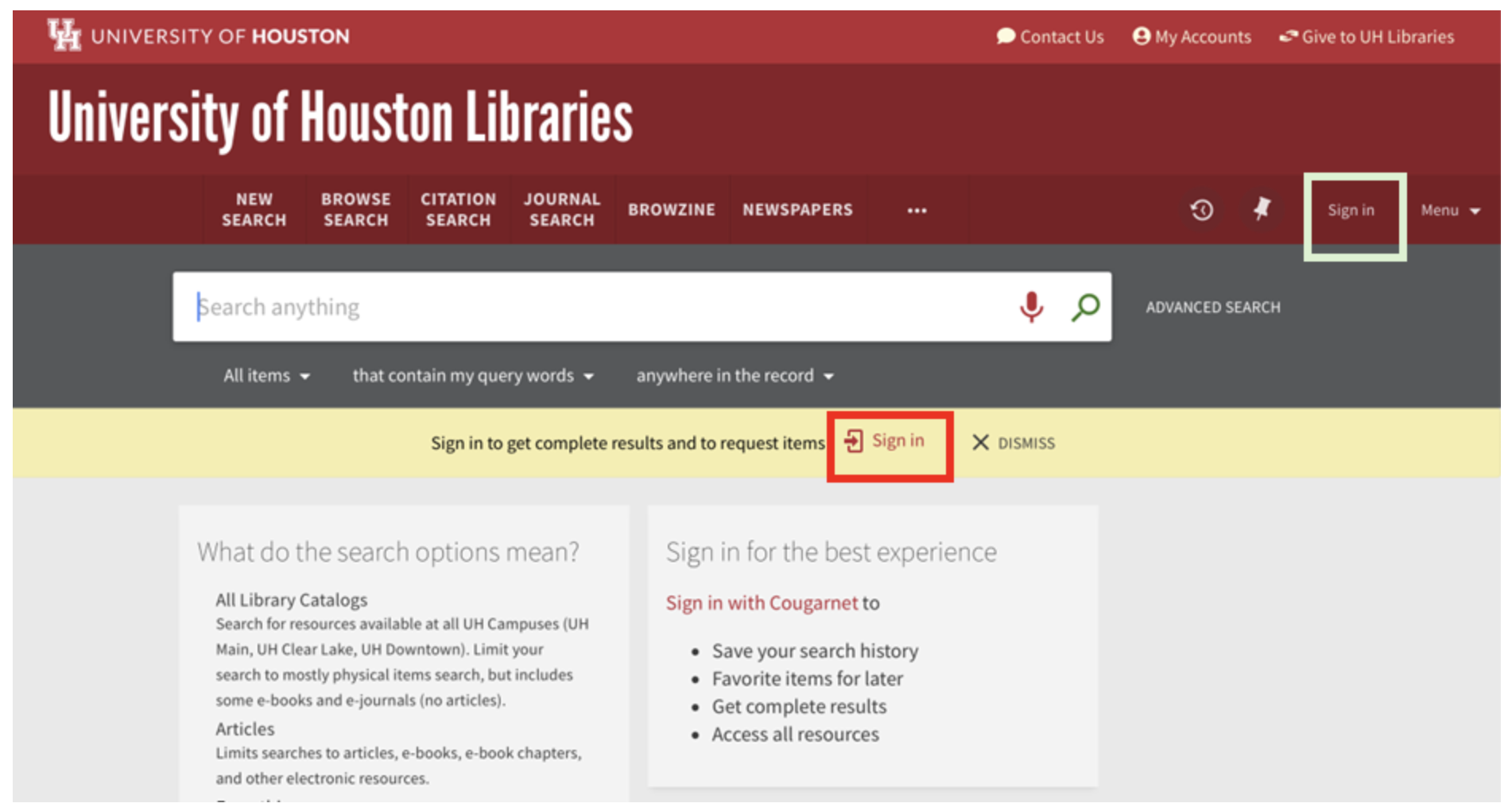Screen dimensions: 1512x811
Task: Click the UNIVERSITY OF HOUSTON wordmark text
Action: click(220, 37)
